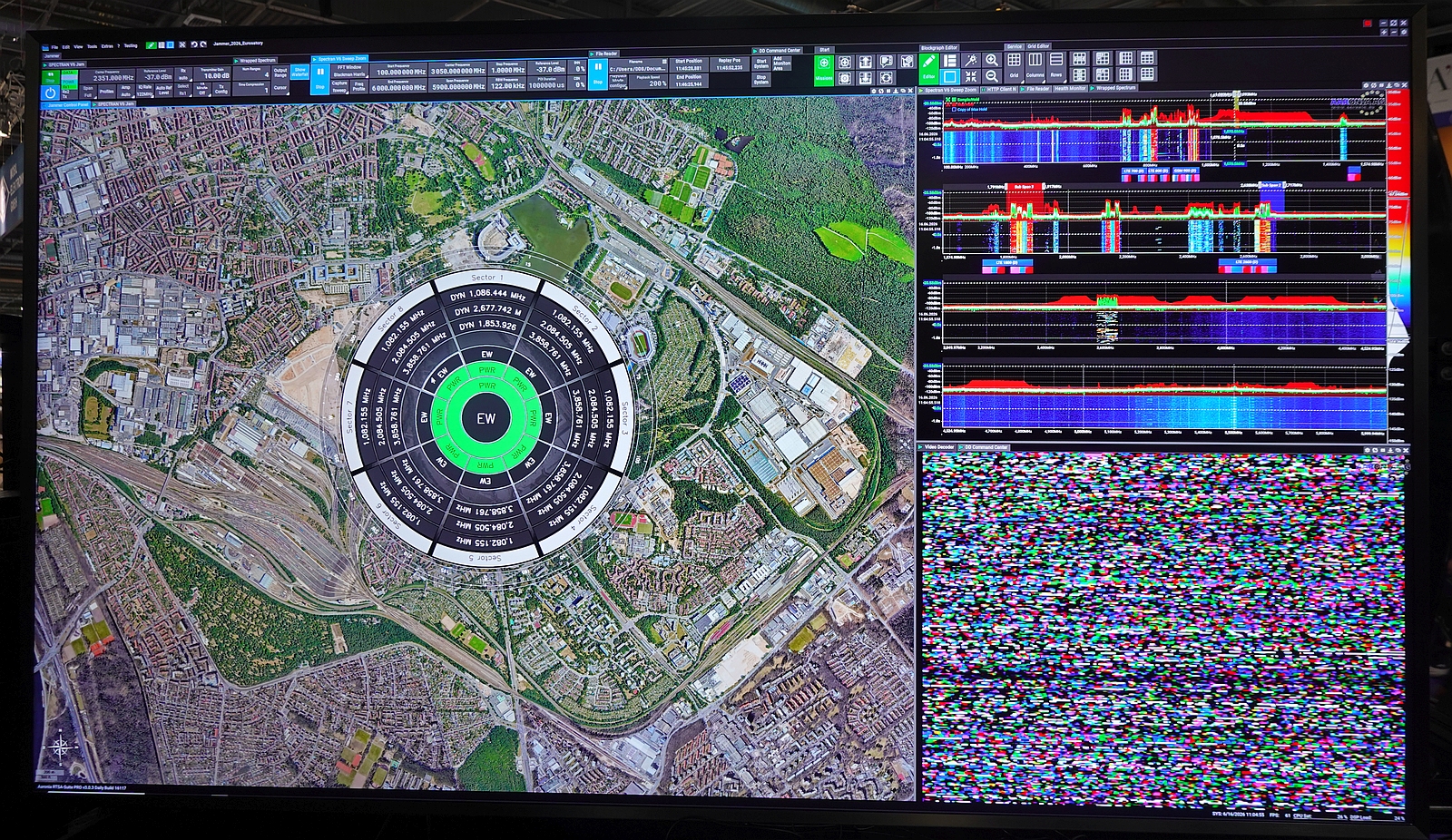Screen dimensions: 1452x840
Task: Open the Cursor dropdown
Action: click(280, 88)
